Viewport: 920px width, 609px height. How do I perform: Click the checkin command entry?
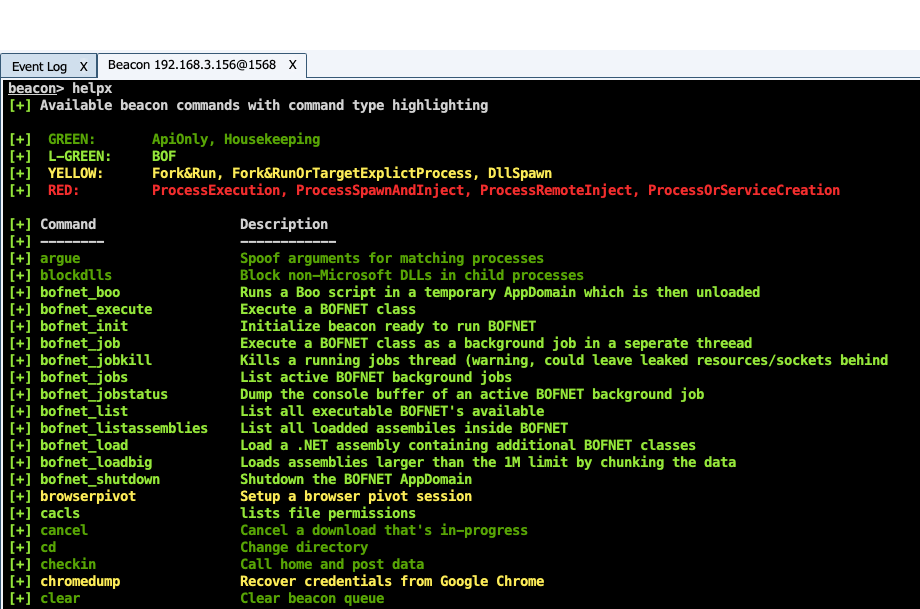tap(67, 563)
